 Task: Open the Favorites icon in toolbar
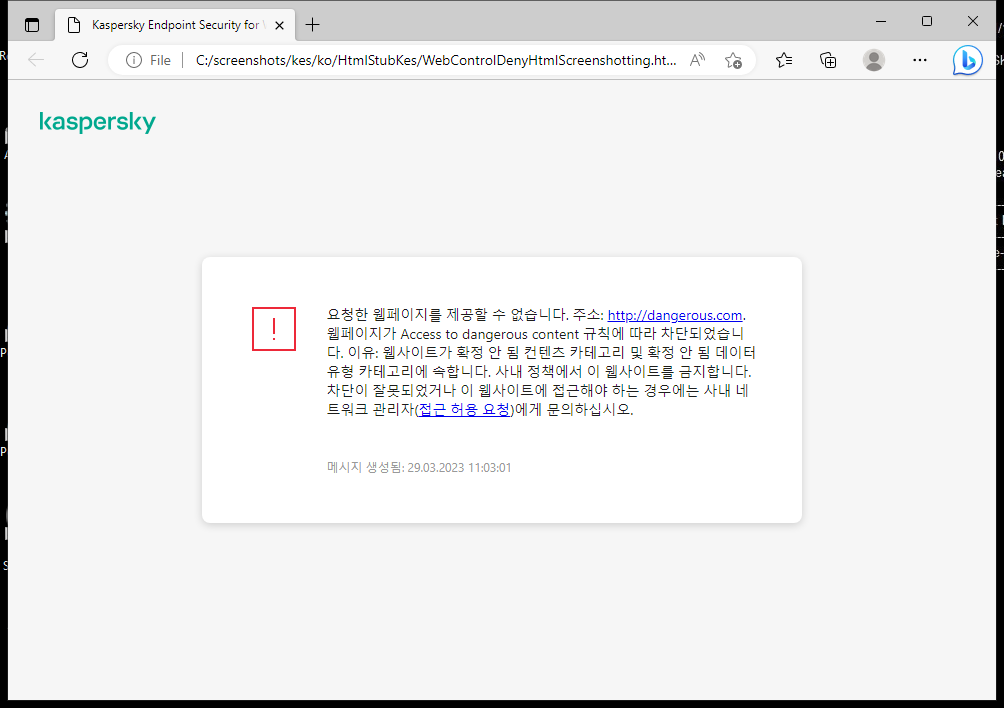click(x=783, y=60)
